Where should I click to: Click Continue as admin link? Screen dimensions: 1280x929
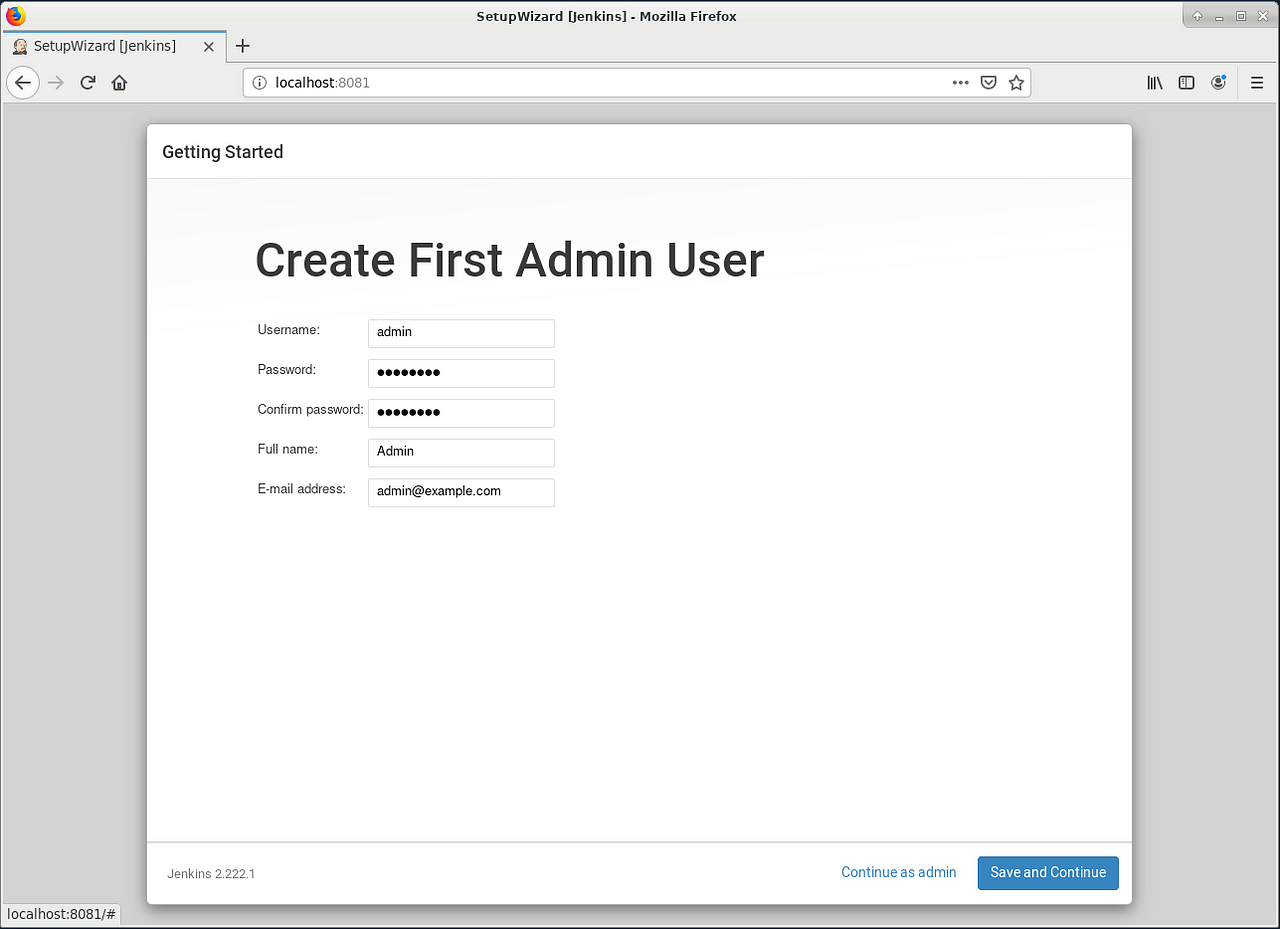pos(898,872)
